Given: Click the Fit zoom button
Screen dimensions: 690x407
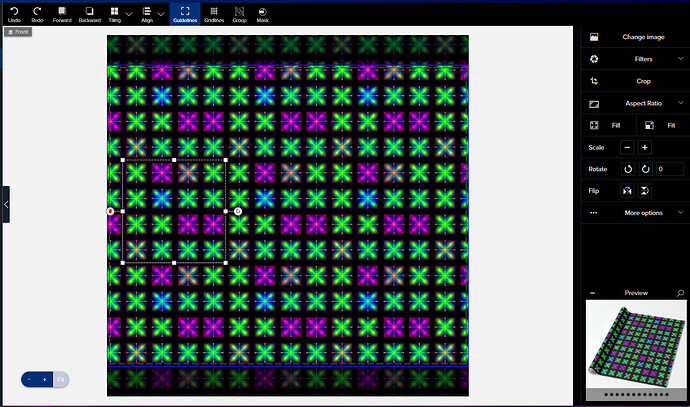Looking at the screenshot, I should pos(61,379).
